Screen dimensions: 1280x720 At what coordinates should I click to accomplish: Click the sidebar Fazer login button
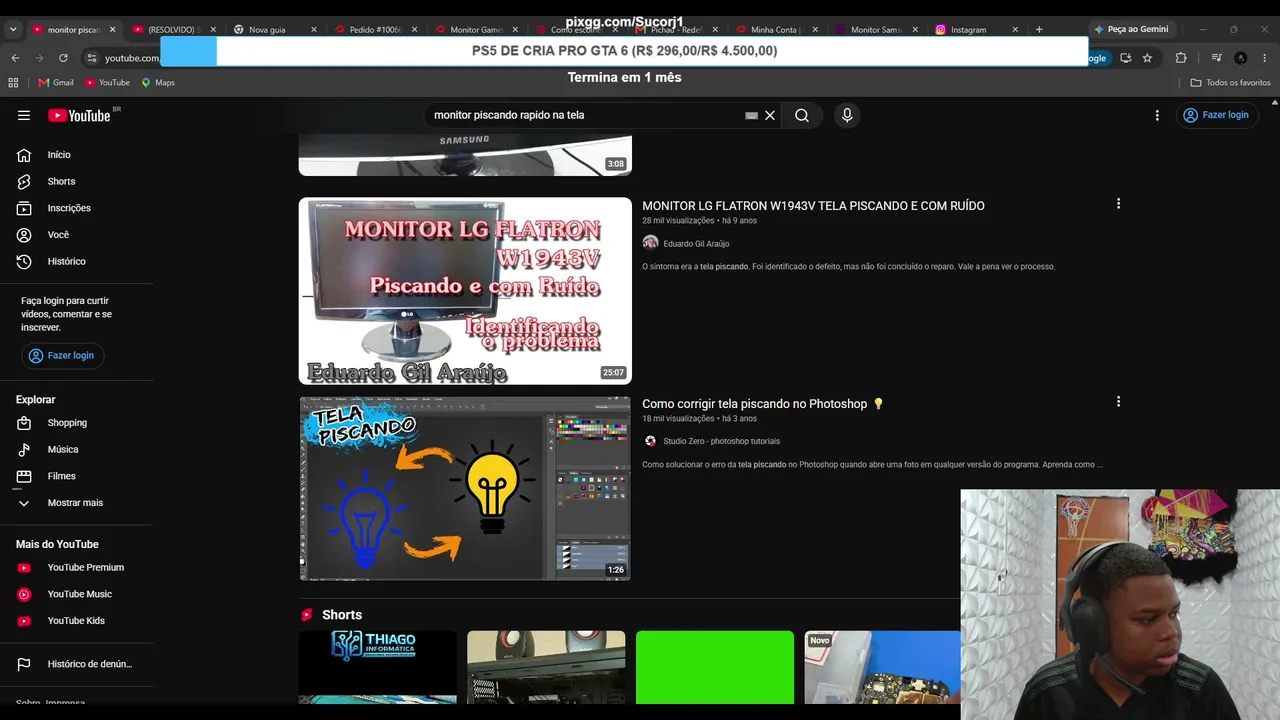tap(62, 355)
